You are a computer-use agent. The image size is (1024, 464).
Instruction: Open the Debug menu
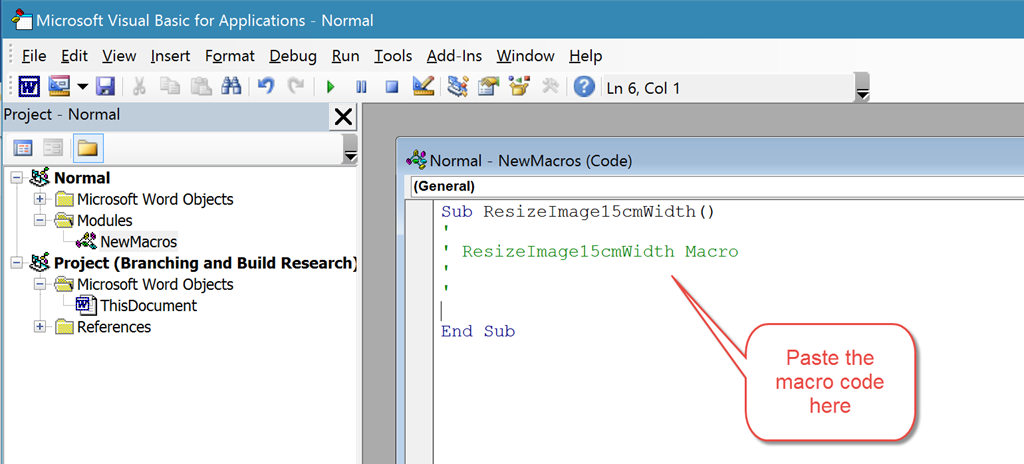point(292,56)
